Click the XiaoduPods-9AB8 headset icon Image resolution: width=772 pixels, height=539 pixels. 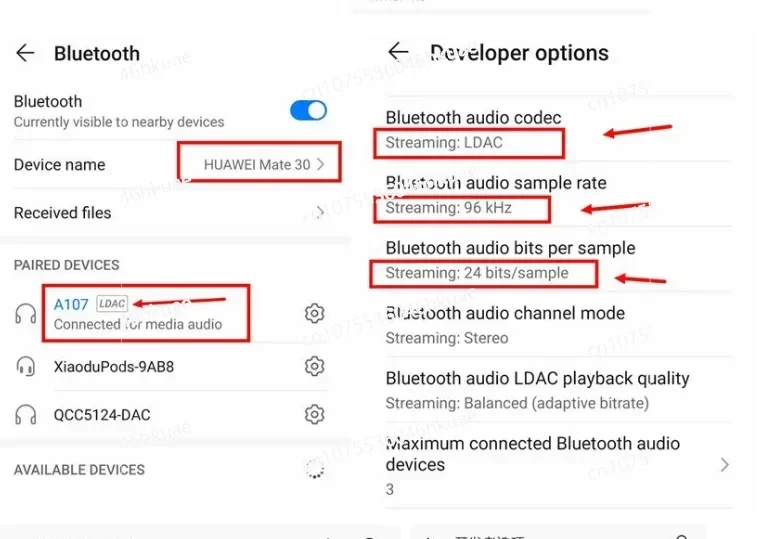point(26,366)
